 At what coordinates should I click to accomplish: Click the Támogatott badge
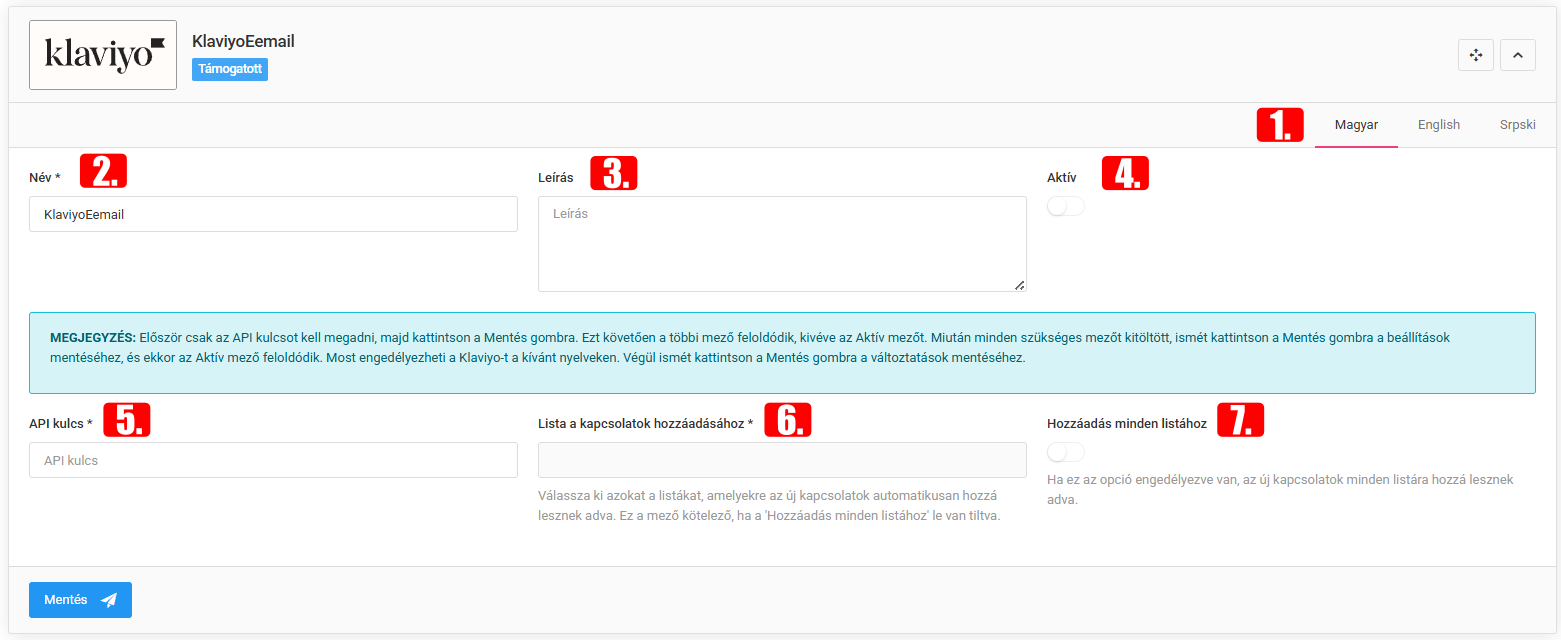230,69
